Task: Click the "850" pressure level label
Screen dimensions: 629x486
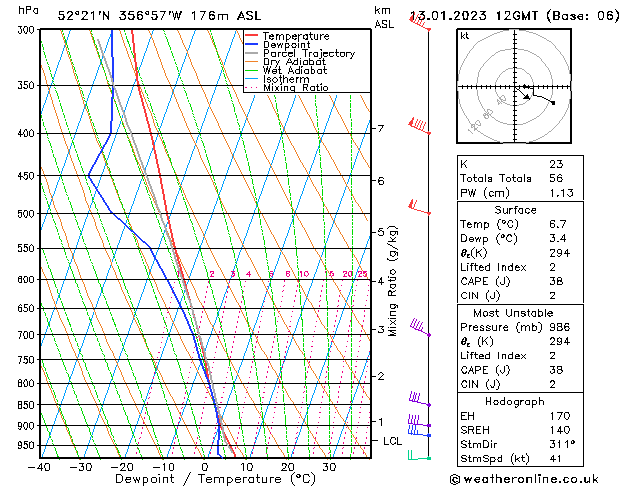Action: (x=28, y=405)
